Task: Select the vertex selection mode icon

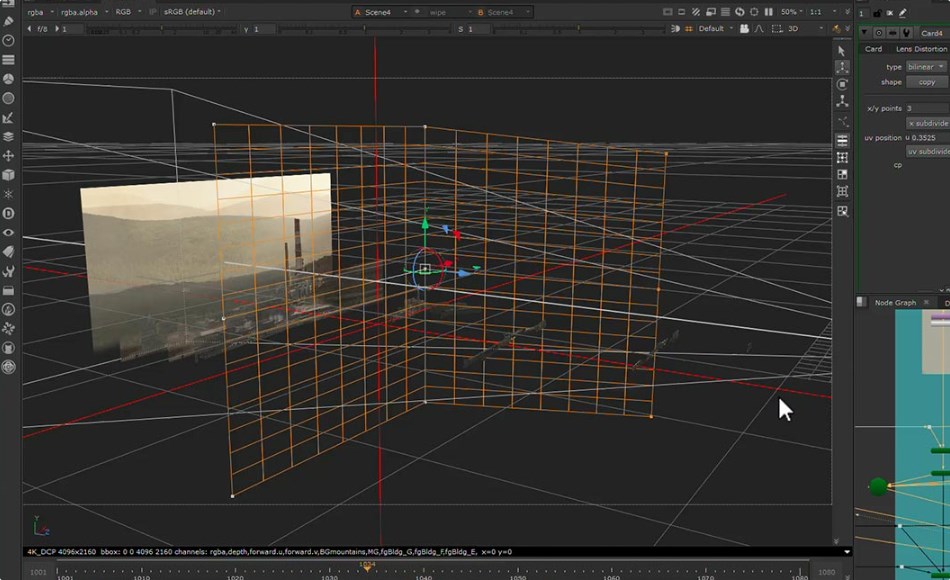Action: click(x=842, y=67)
